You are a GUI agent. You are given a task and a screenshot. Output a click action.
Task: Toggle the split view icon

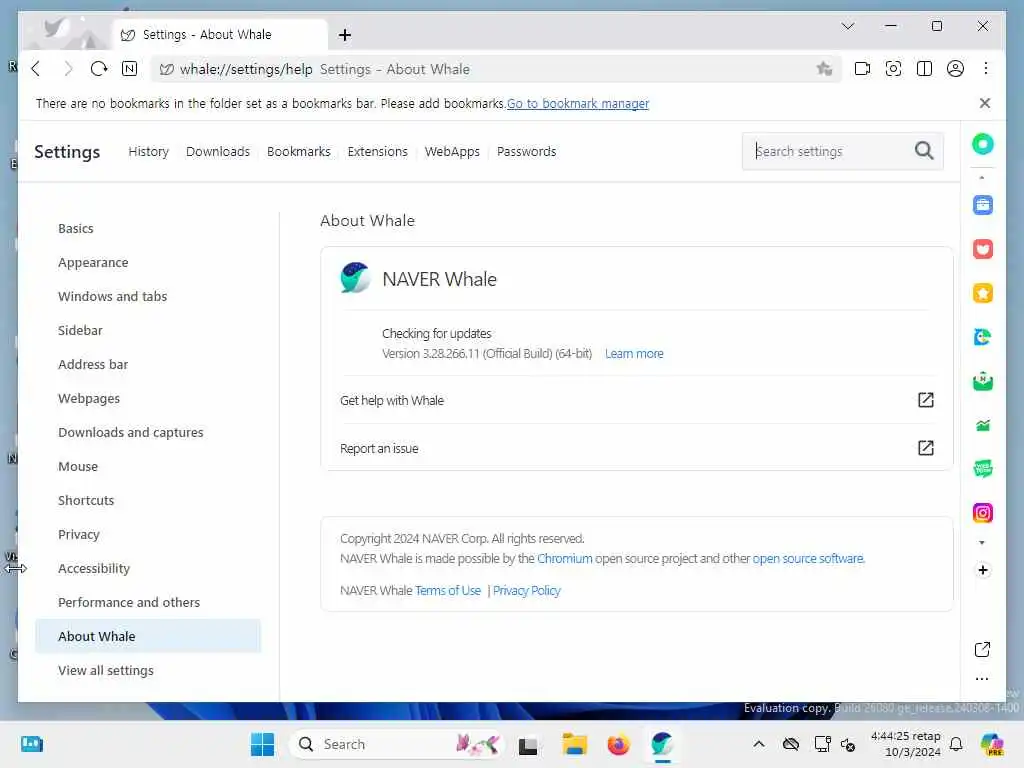click(924, 69)
